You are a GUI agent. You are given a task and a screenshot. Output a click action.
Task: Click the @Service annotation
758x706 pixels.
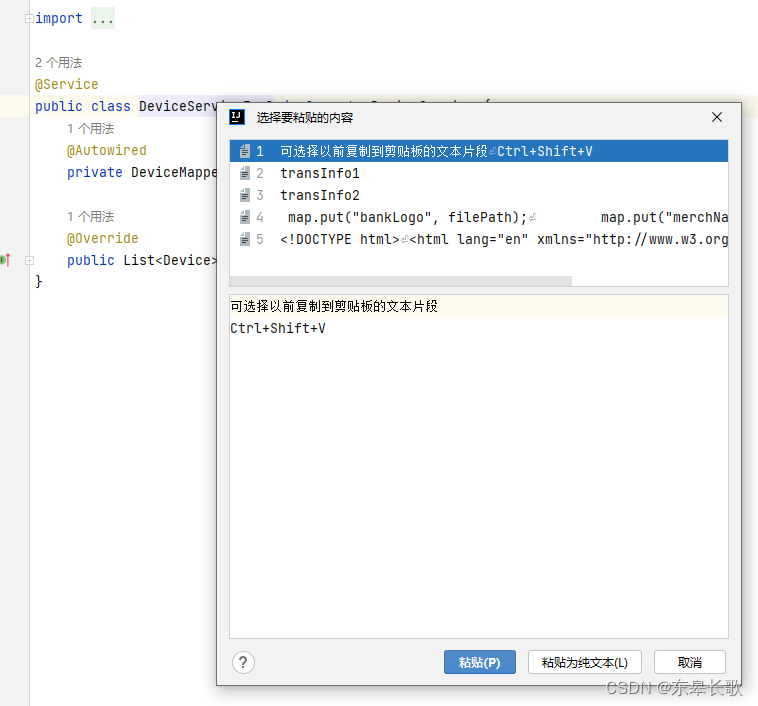(67, 85)
